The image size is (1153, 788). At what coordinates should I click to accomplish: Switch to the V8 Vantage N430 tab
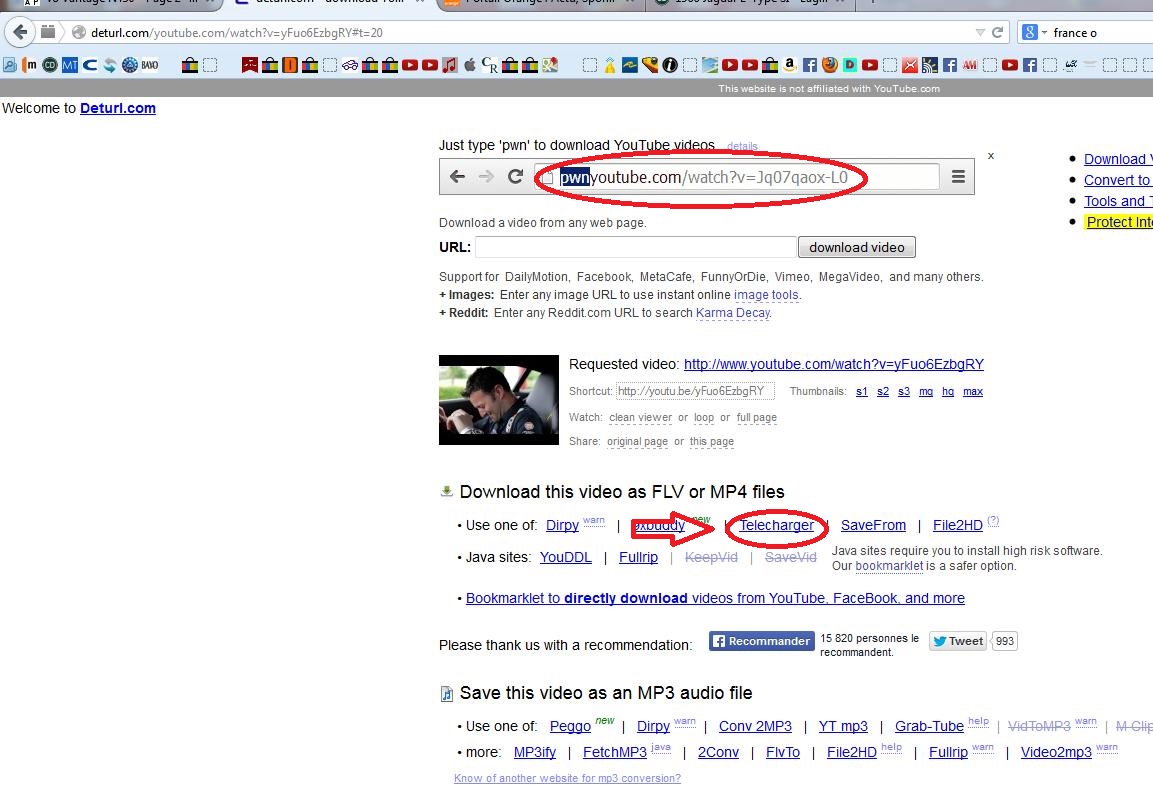click(x=110, y=3)
